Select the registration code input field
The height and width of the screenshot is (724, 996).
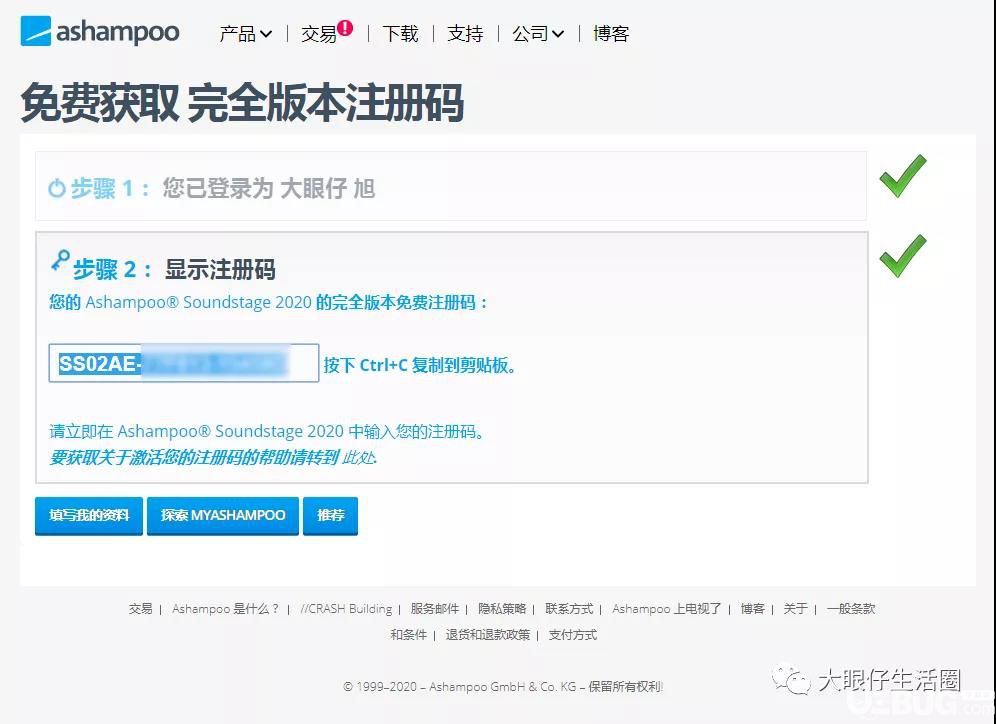coord(184,363)
